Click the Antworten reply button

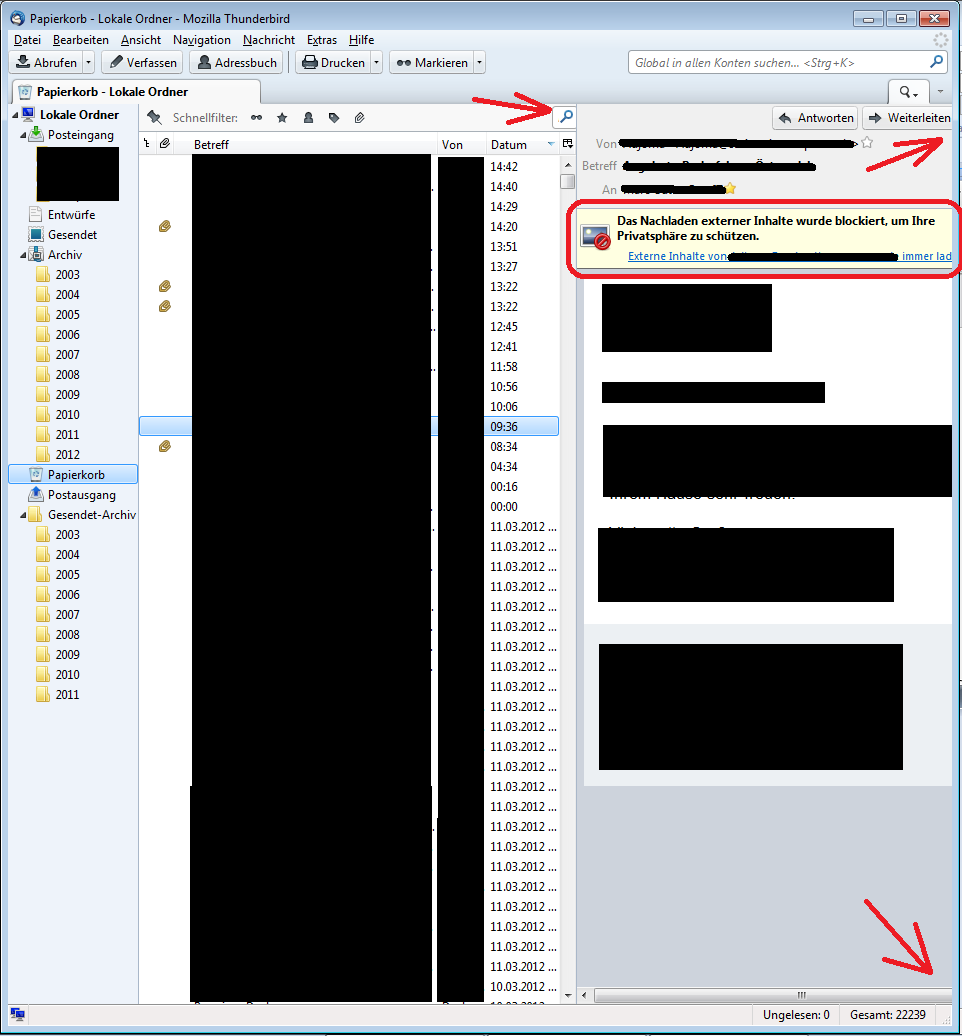click(815, 118)
